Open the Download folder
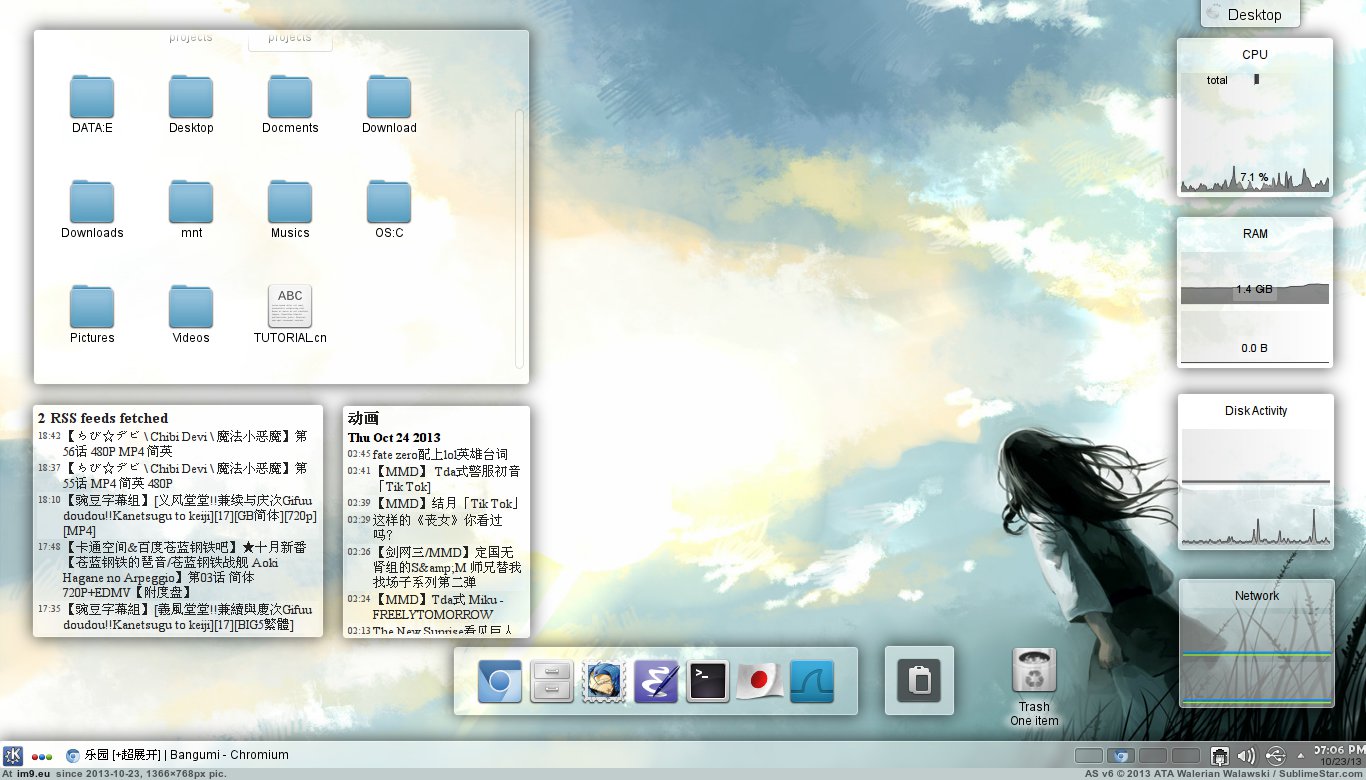 (x=389, y=103)
